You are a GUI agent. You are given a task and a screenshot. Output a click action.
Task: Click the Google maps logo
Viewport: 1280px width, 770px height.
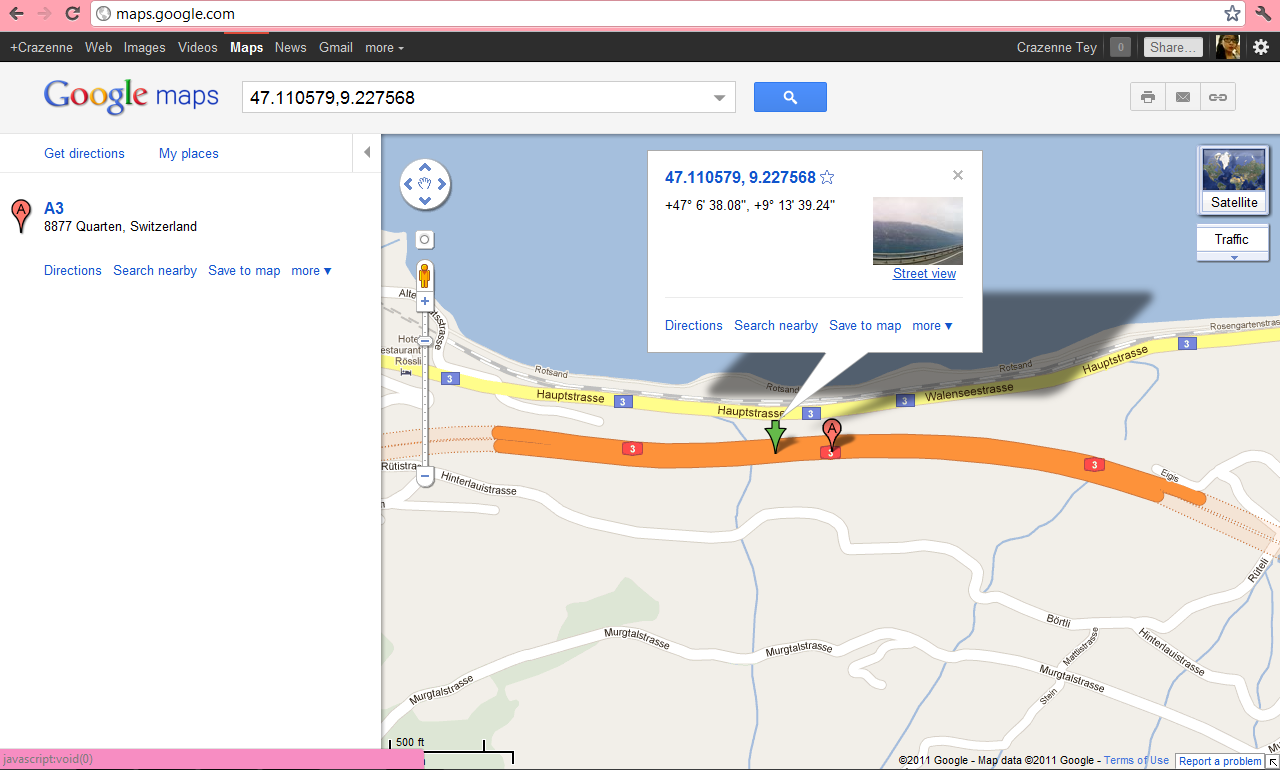point(131,96)
